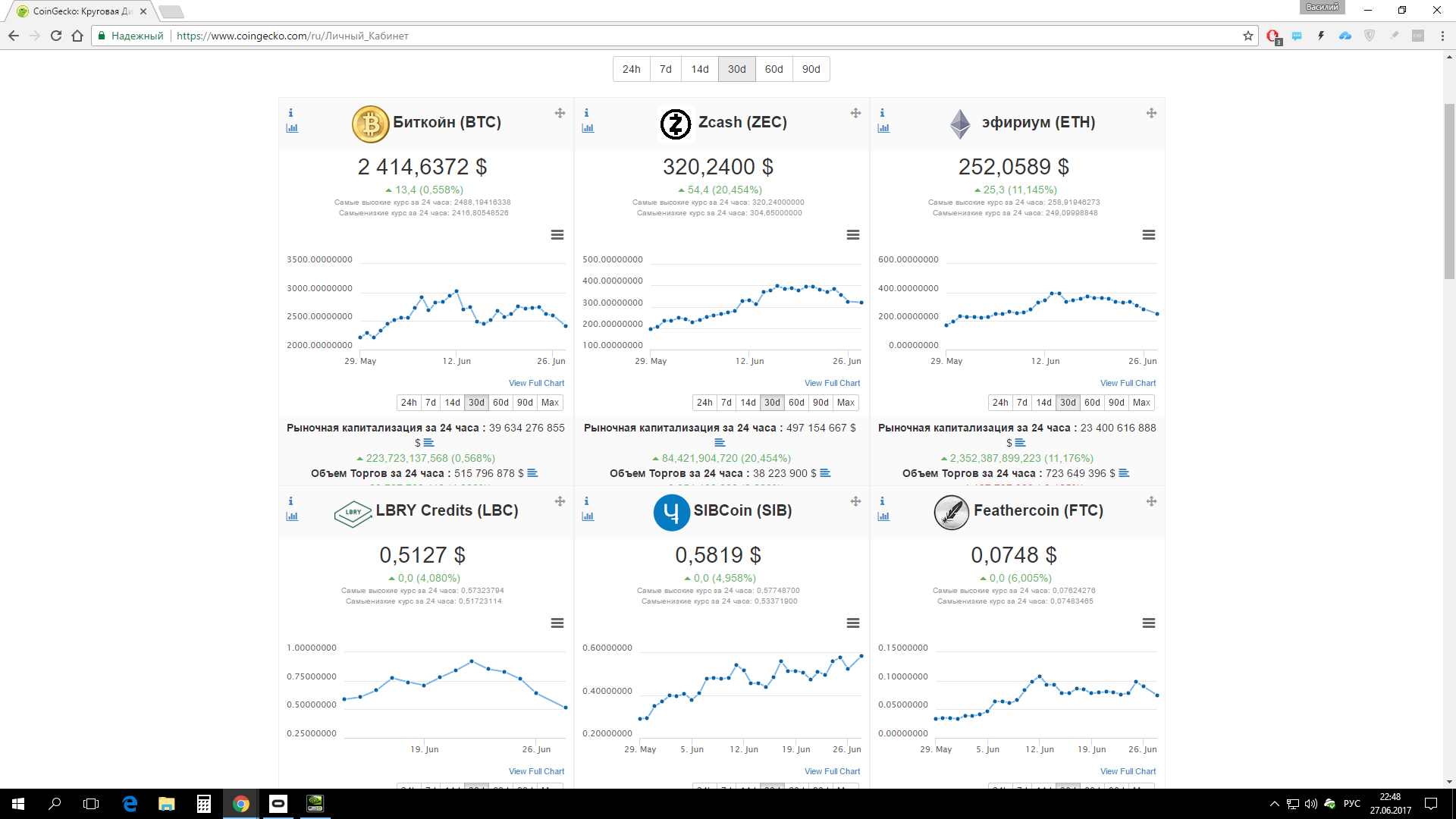Open Bitcoin View Full Chart link
Image resolution: width=1456 pixels, height=819 pixels.
click(x=536, y=383)
